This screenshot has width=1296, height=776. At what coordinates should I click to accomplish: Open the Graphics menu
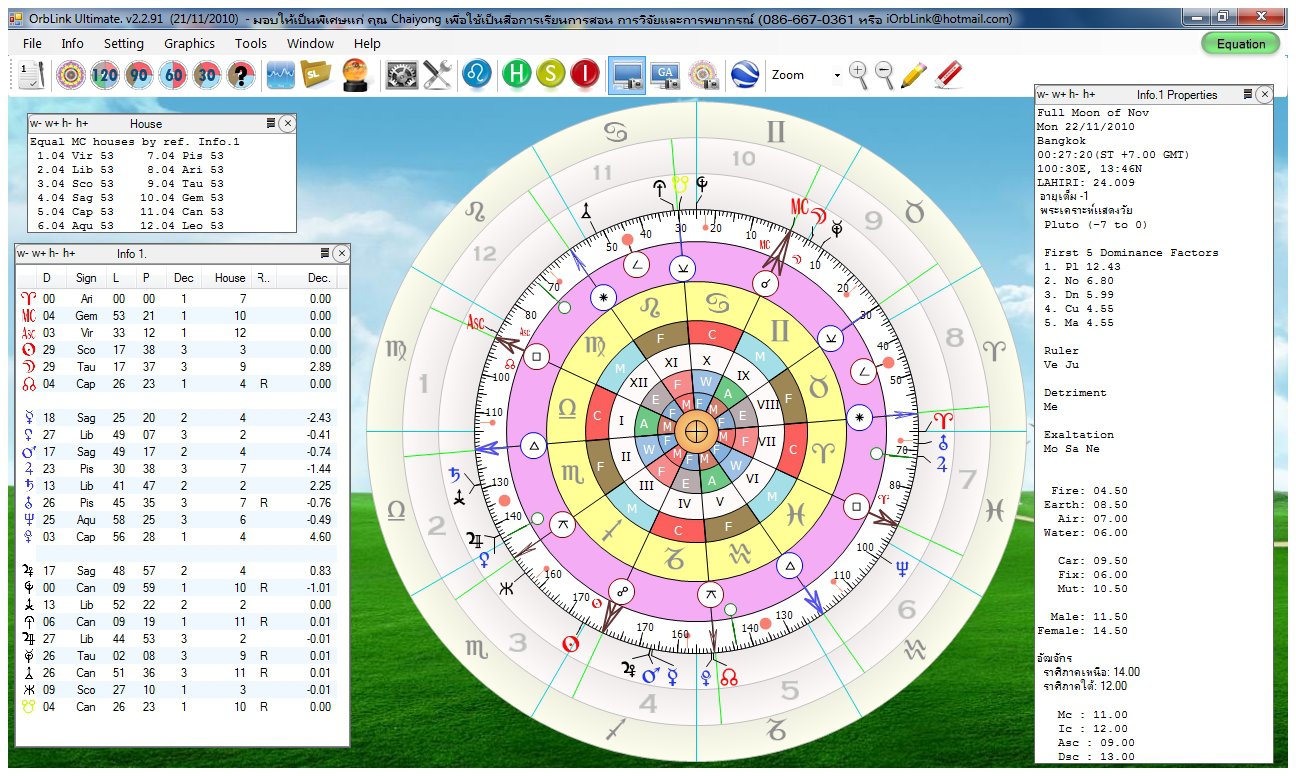tap(189, 43)
